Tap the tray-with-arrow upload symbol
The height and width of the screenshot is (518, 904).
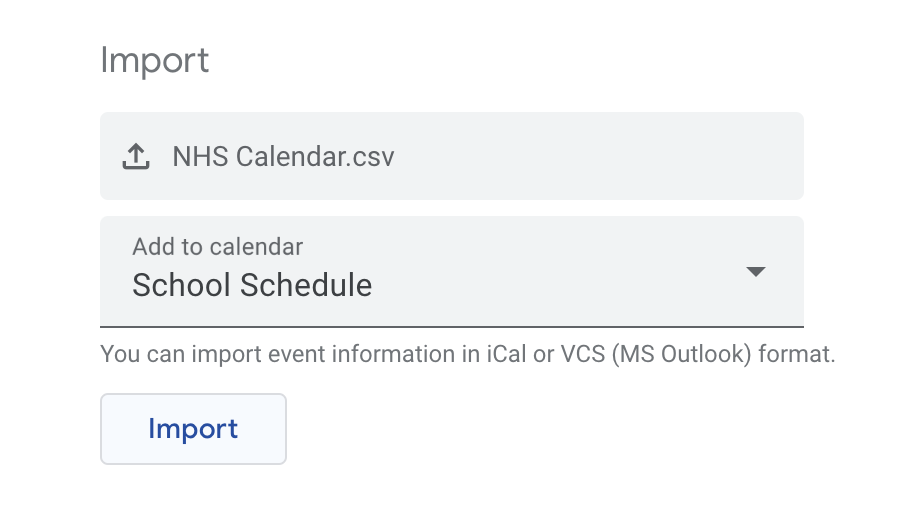(136, 156)
